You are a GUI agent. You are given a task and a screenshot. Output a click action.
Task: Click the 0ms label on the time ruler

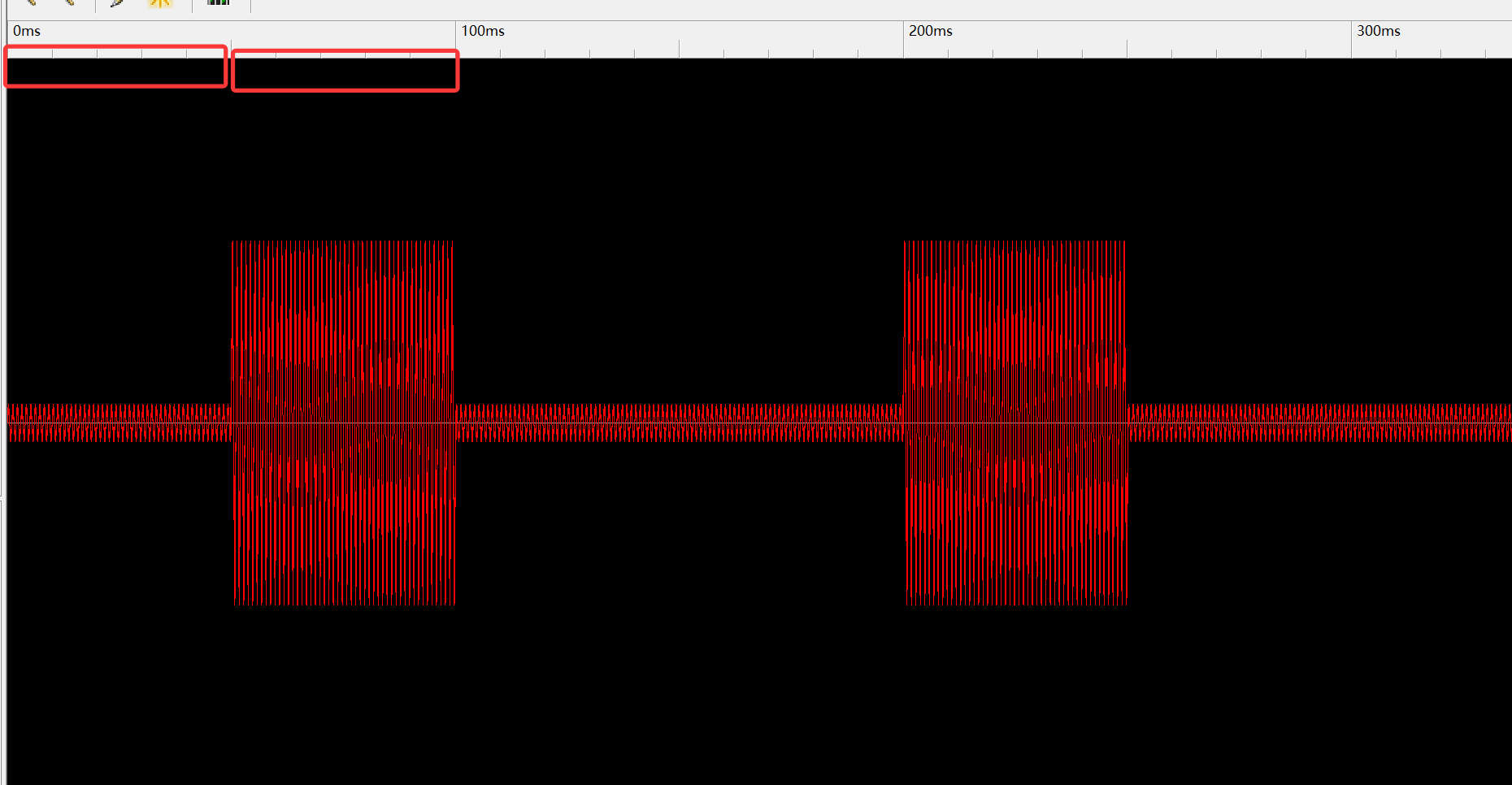[x=27, y=31]
